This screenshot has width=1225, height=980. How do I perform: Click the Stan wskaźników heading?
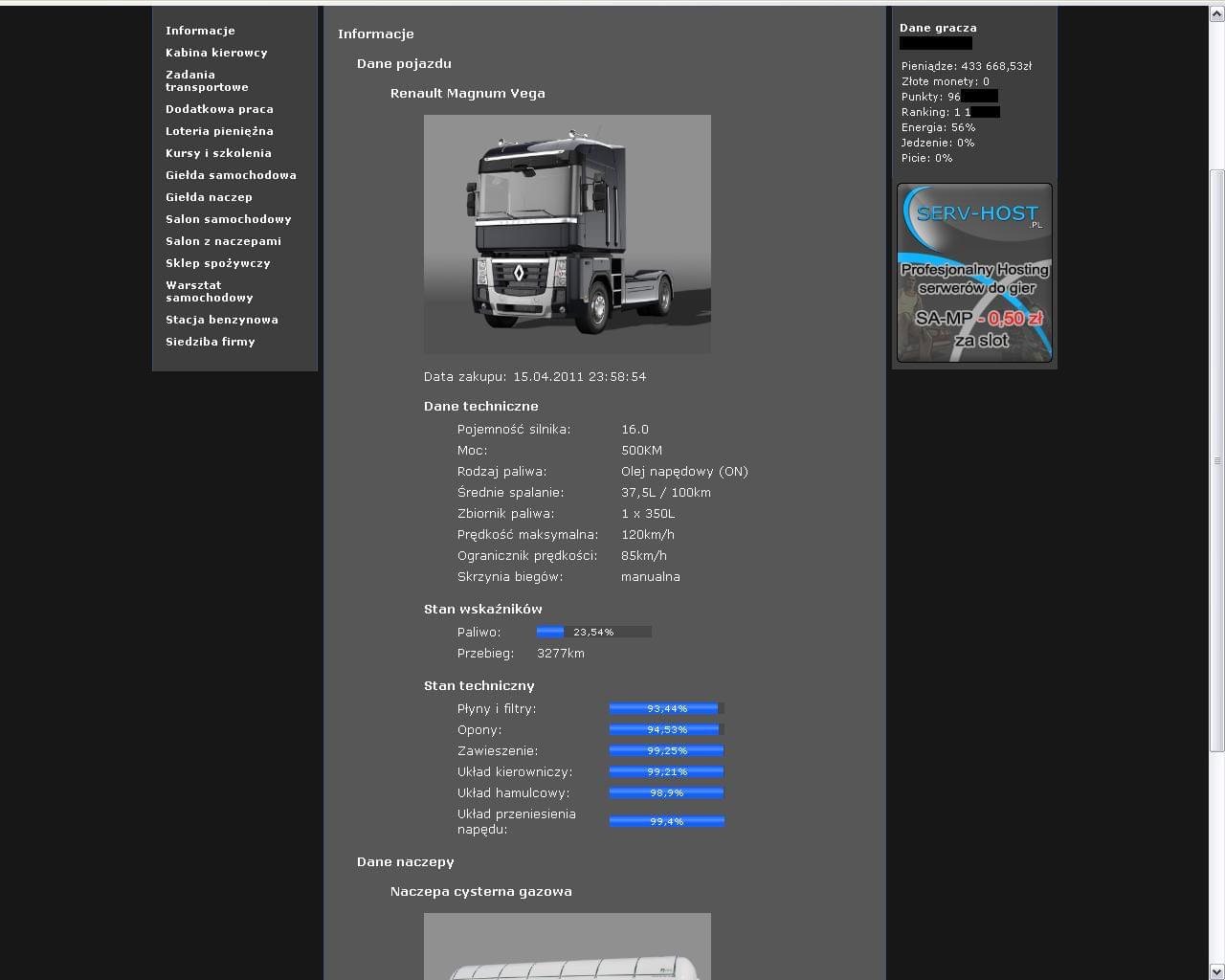click(x=483, y=609)
